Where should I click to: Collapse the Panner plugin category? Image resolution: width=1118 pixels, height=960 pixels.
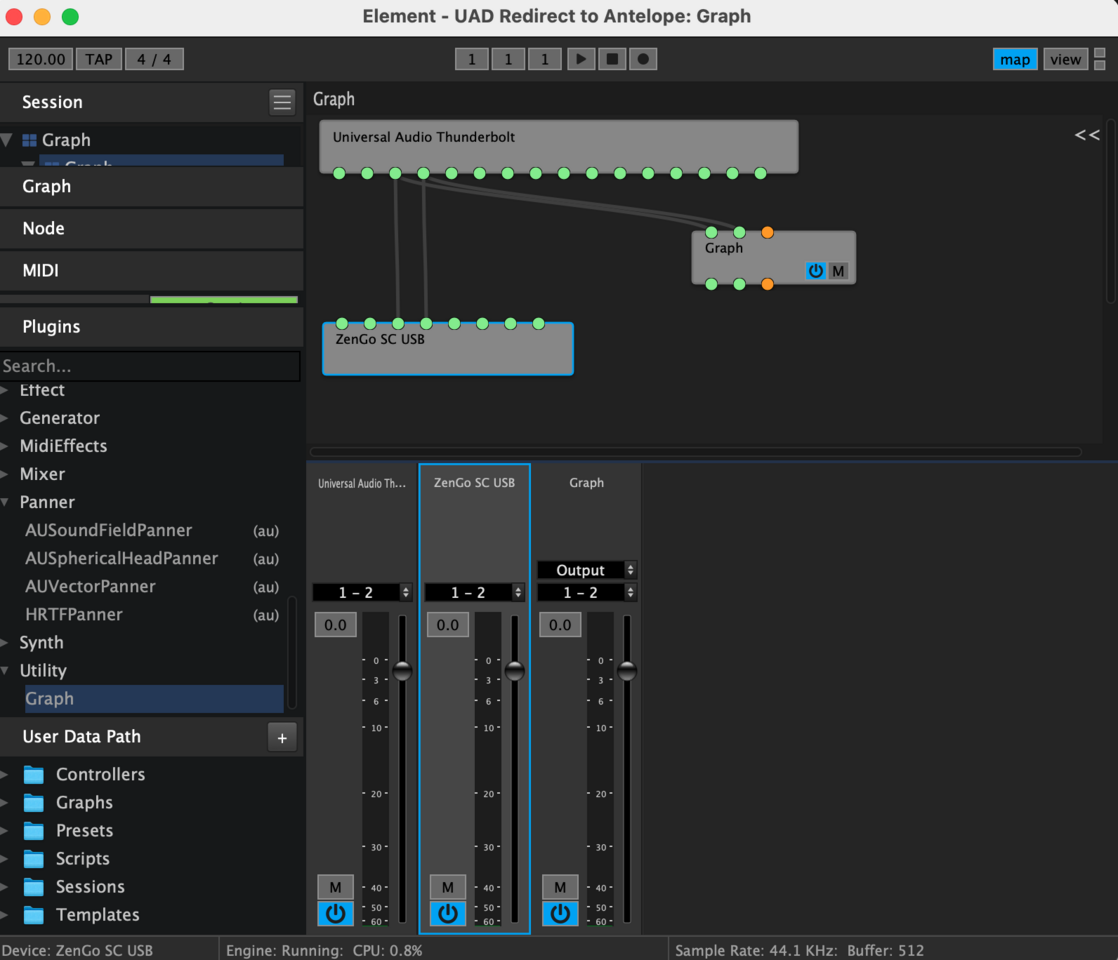pos(5,502)
